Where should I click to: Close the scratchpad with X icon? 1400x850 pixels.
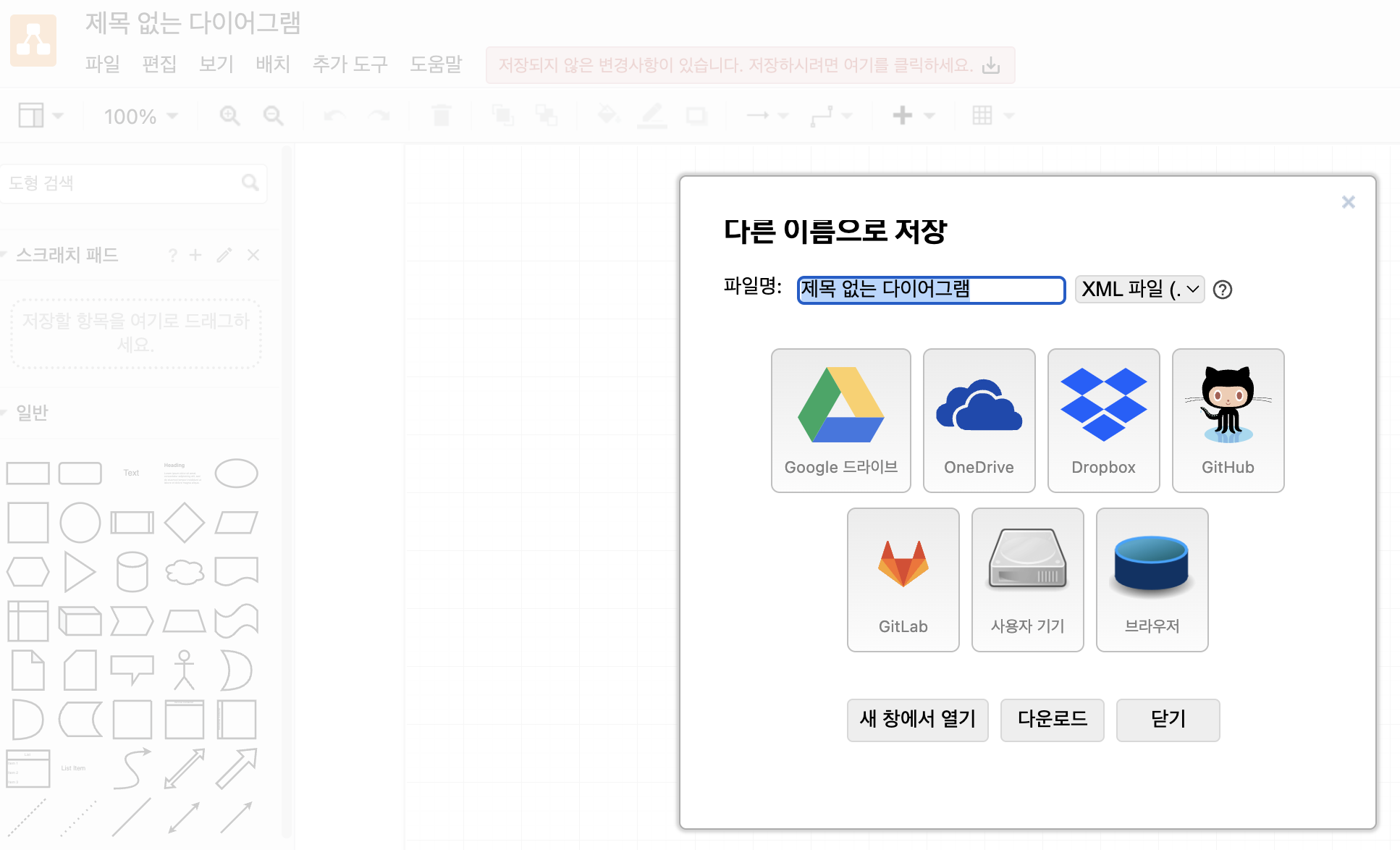coord(253,255)
